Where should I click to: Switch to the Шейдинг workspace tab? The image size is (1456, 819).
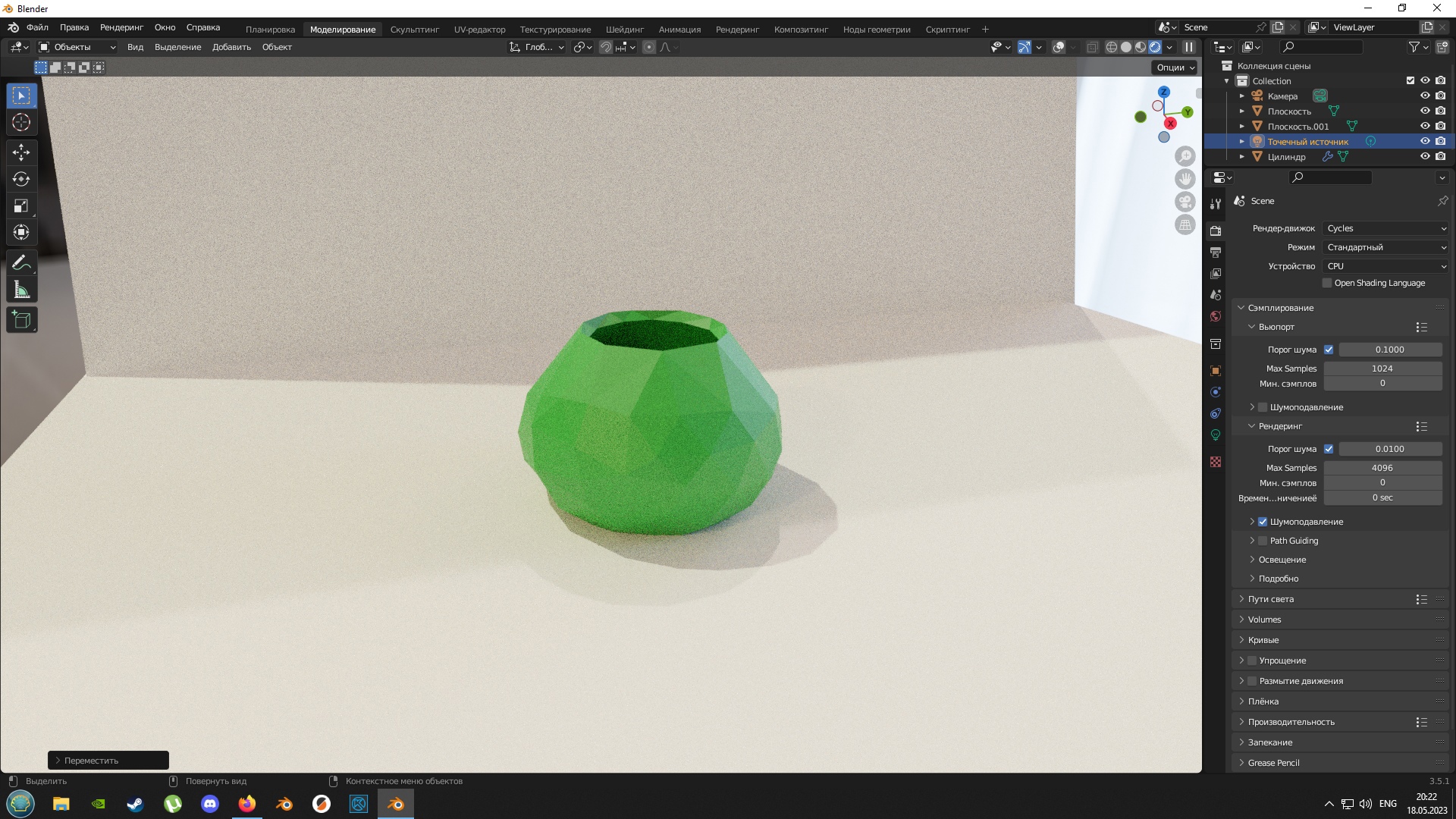click(625, 30)
